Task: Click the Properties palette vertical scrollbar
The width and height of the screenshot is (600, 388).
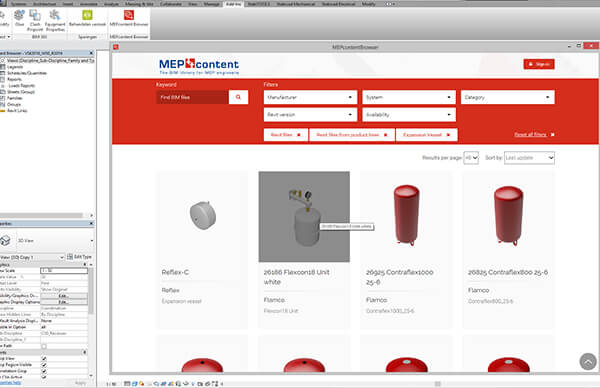Action: (91, 291)
